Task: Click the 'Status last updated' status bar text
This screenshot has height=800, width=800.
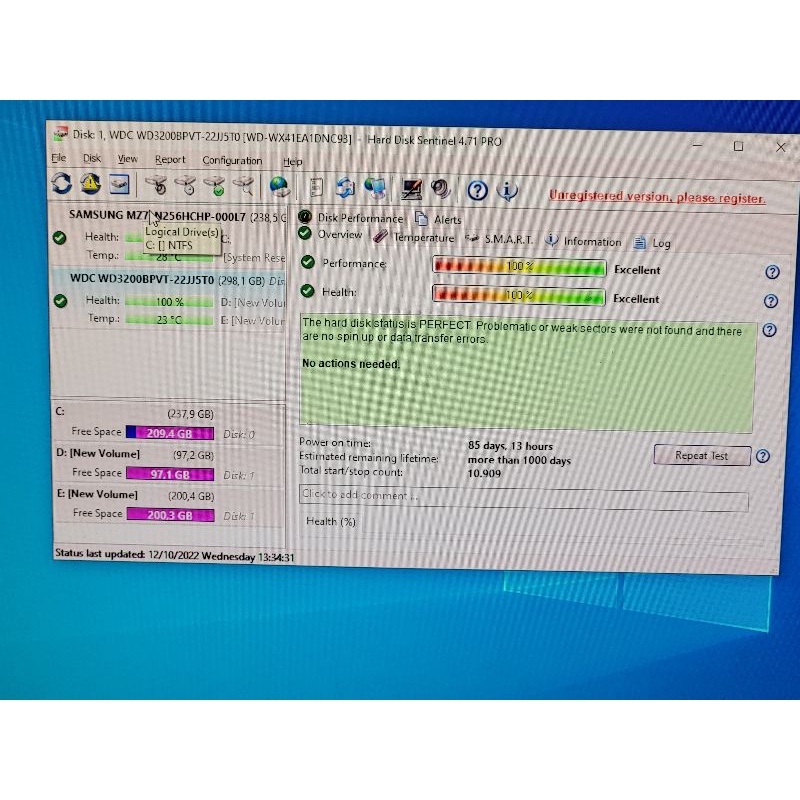Action: coord(175,555)
